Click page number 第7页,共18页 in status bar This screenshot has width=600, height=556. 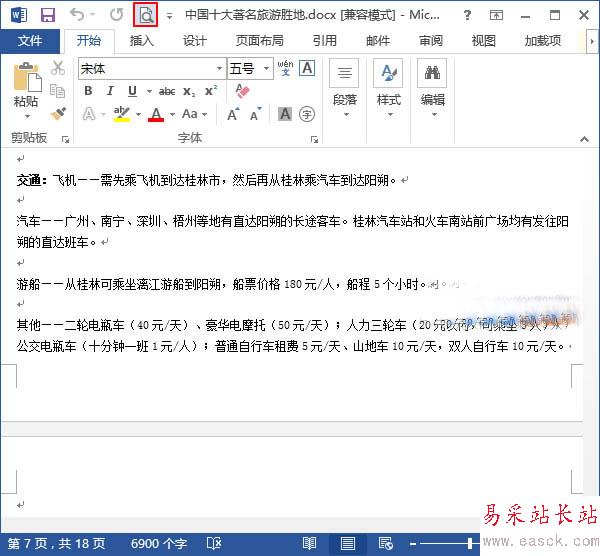click(56, 544)
